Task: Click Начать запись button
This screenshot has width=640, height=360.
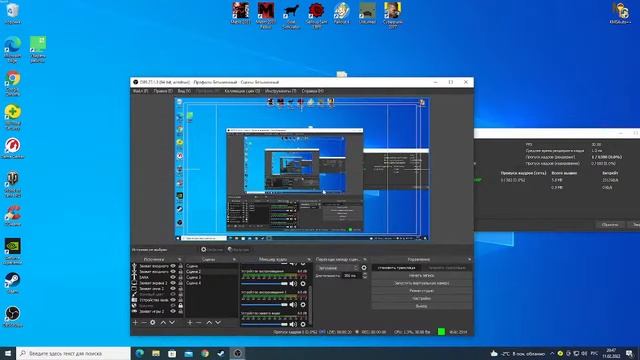Action: [422, 276]
